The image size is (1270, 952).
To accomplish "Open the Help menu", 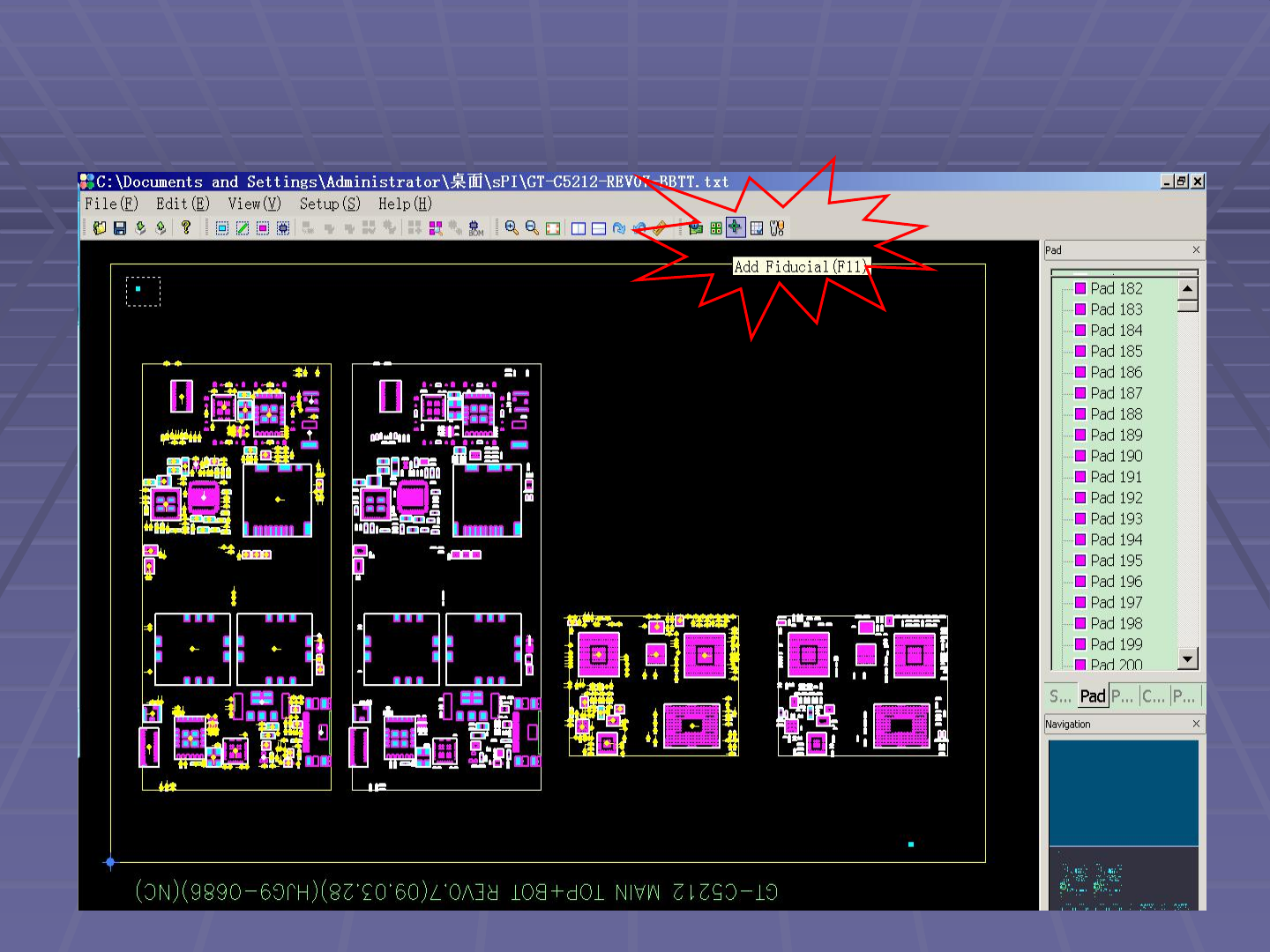I will click(405, 204).
